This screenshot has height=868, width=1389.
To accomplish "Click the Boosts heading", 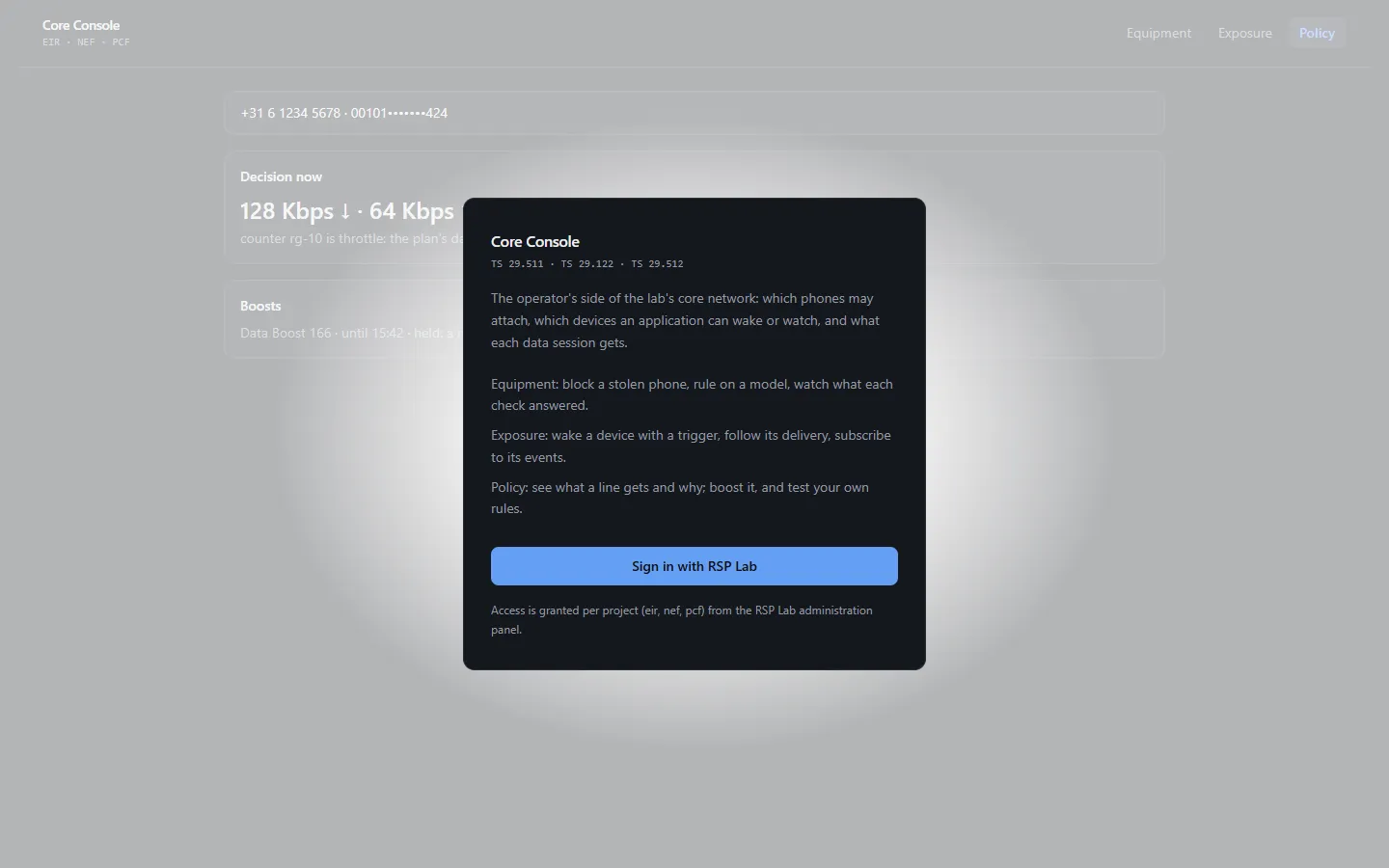I will [260, 306].
